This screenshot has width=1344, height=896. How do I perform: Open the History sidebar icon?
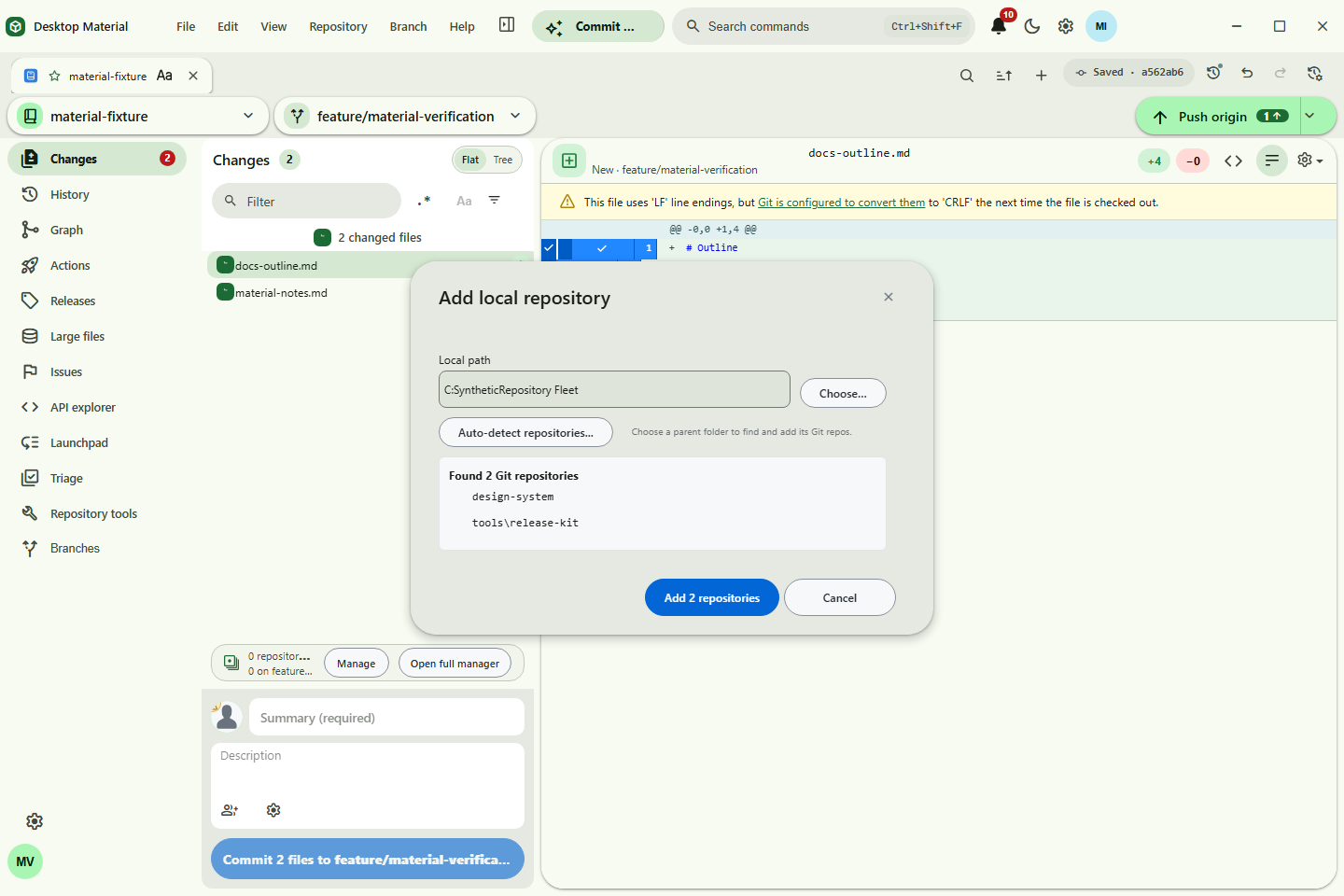(30, 194)
